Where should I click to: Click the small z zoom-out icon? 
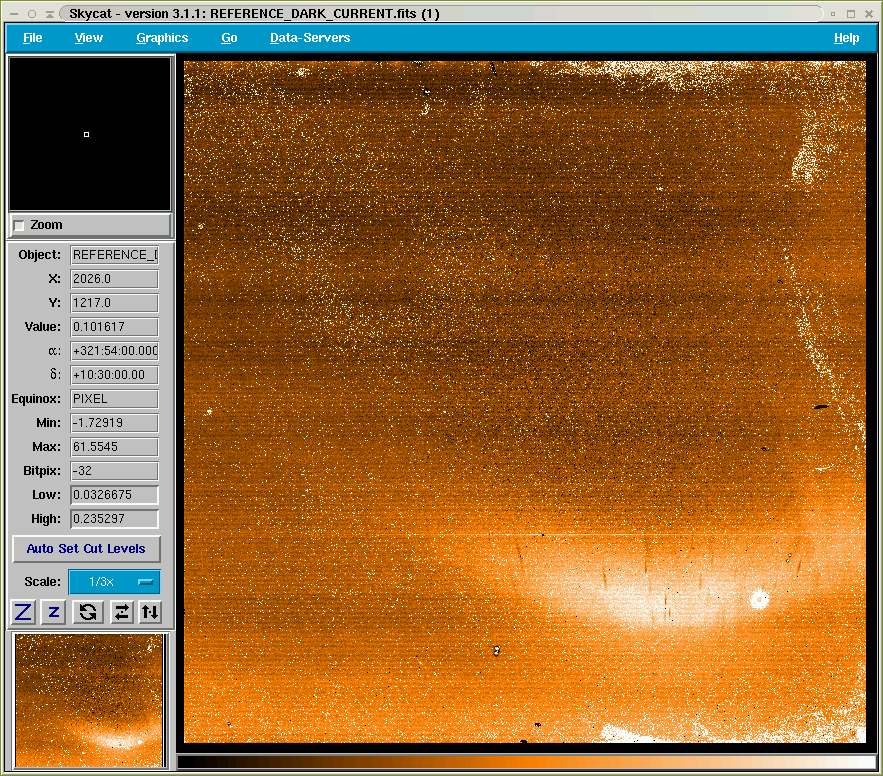click(x=54, y=612)
